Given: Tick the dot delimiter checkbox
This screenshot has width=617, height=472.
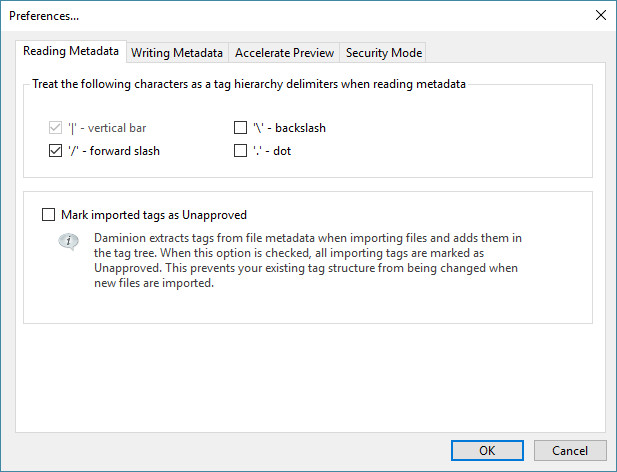Looking at the screenshot, I should 240,152.
